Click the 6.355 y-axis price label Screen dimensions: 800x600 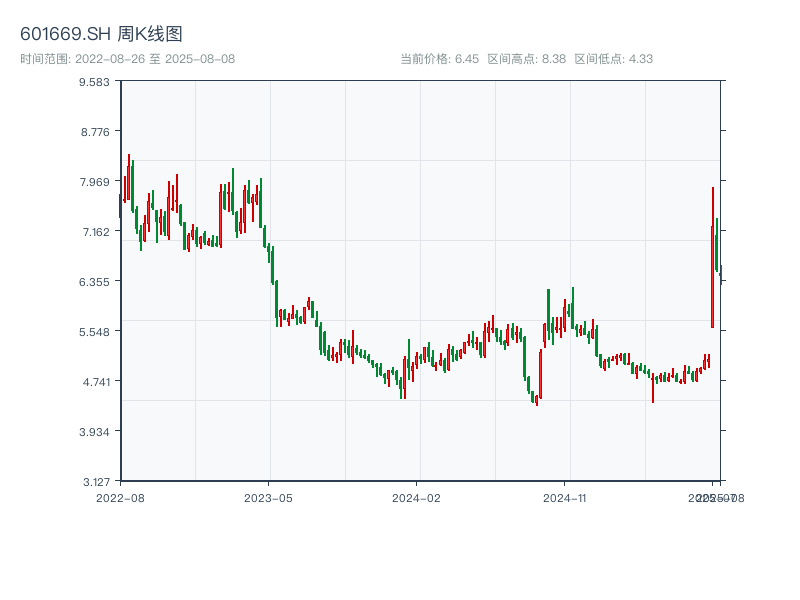[94, 282]
